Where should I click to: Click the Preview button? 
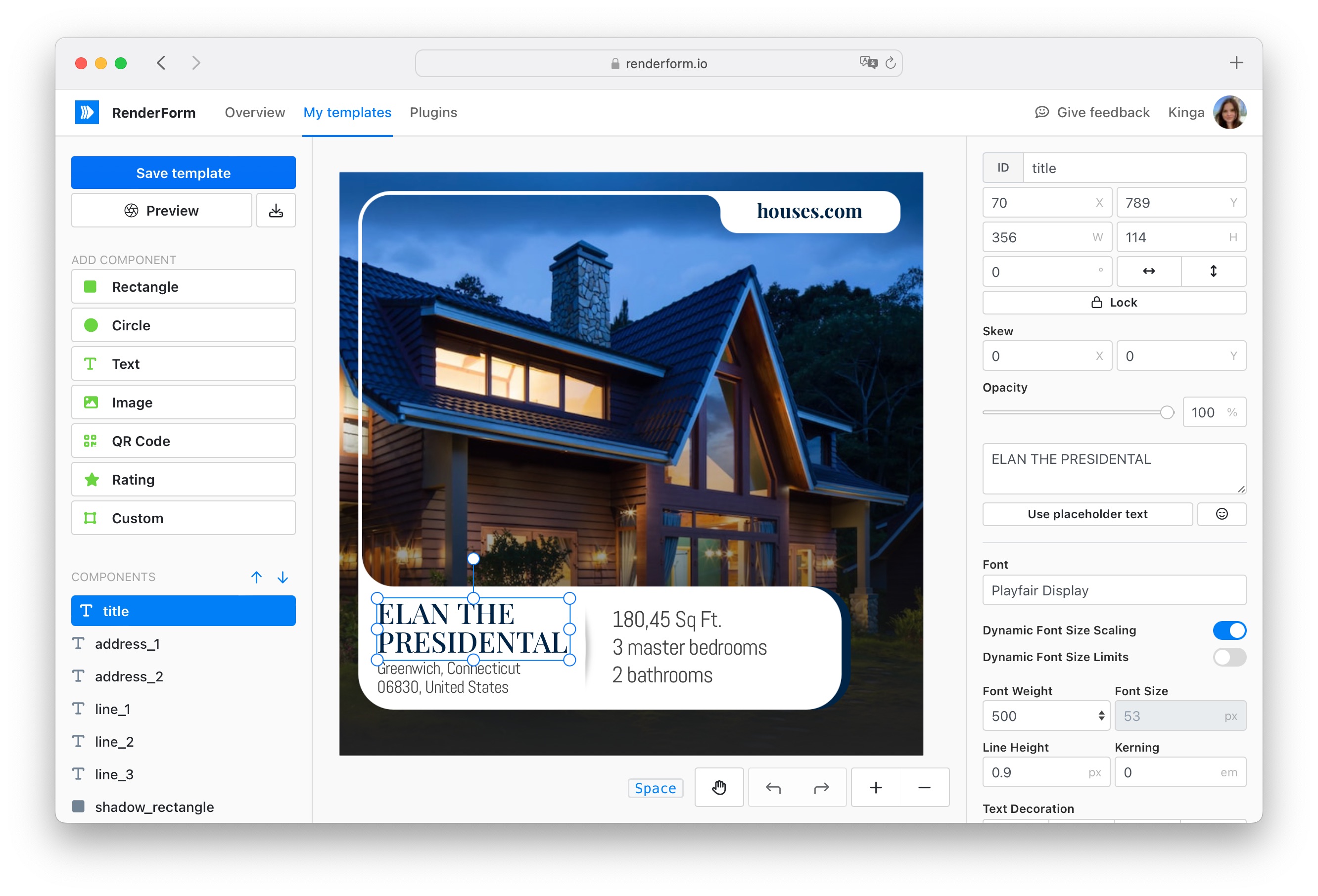(x=162, y=211)
